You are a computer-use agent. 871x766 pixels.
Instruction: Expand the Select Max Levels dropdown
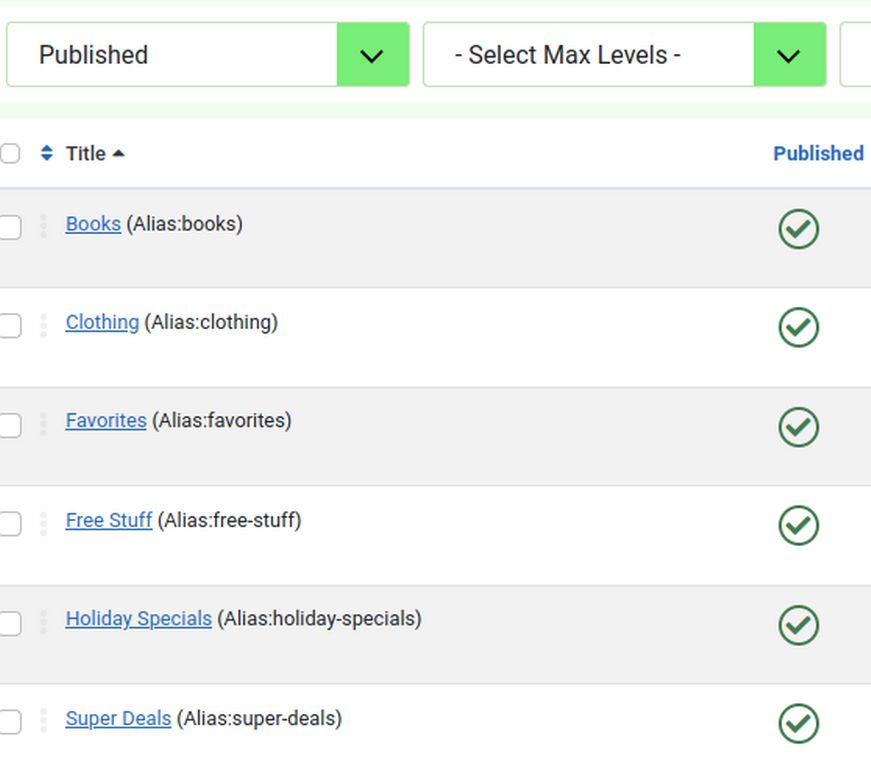point(624,55)
